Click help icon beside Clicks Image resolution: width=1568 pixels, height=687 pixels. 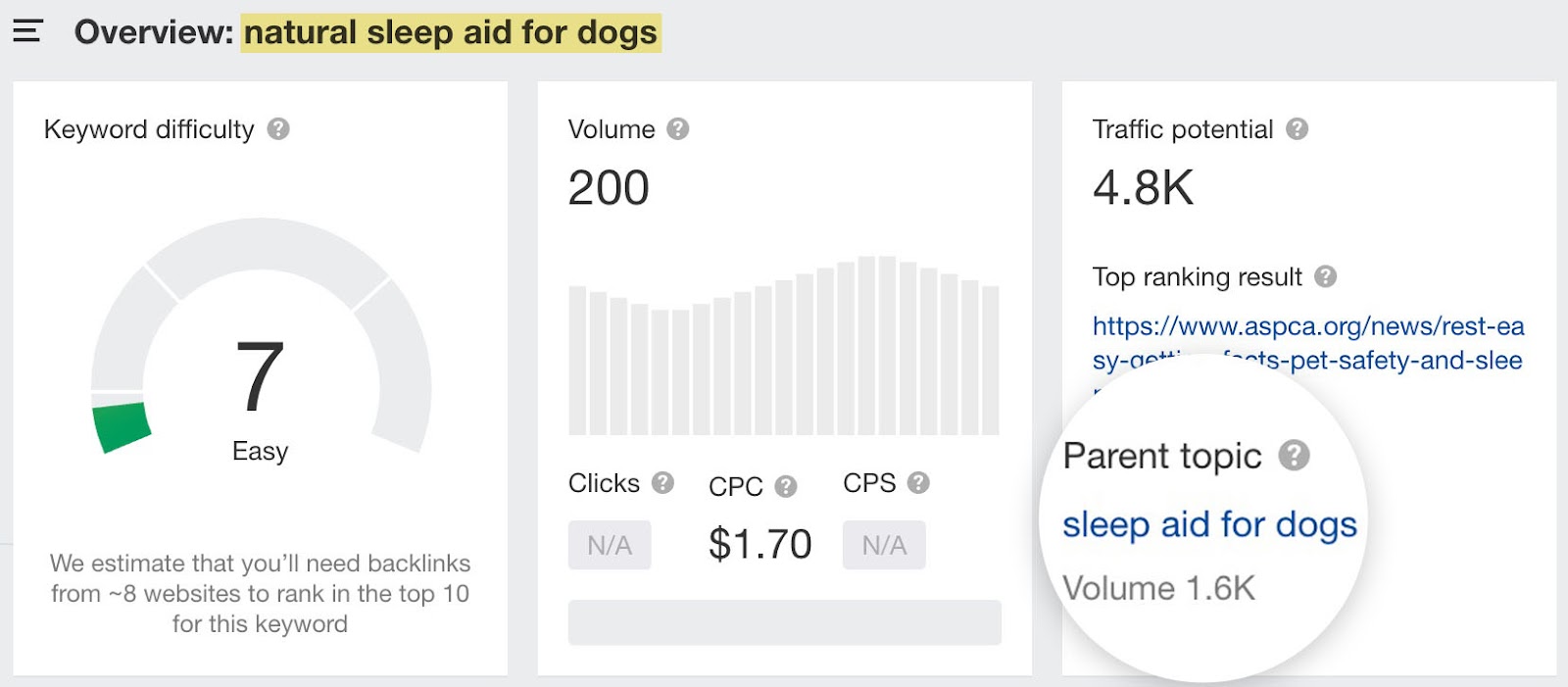(x=663, y=483)
